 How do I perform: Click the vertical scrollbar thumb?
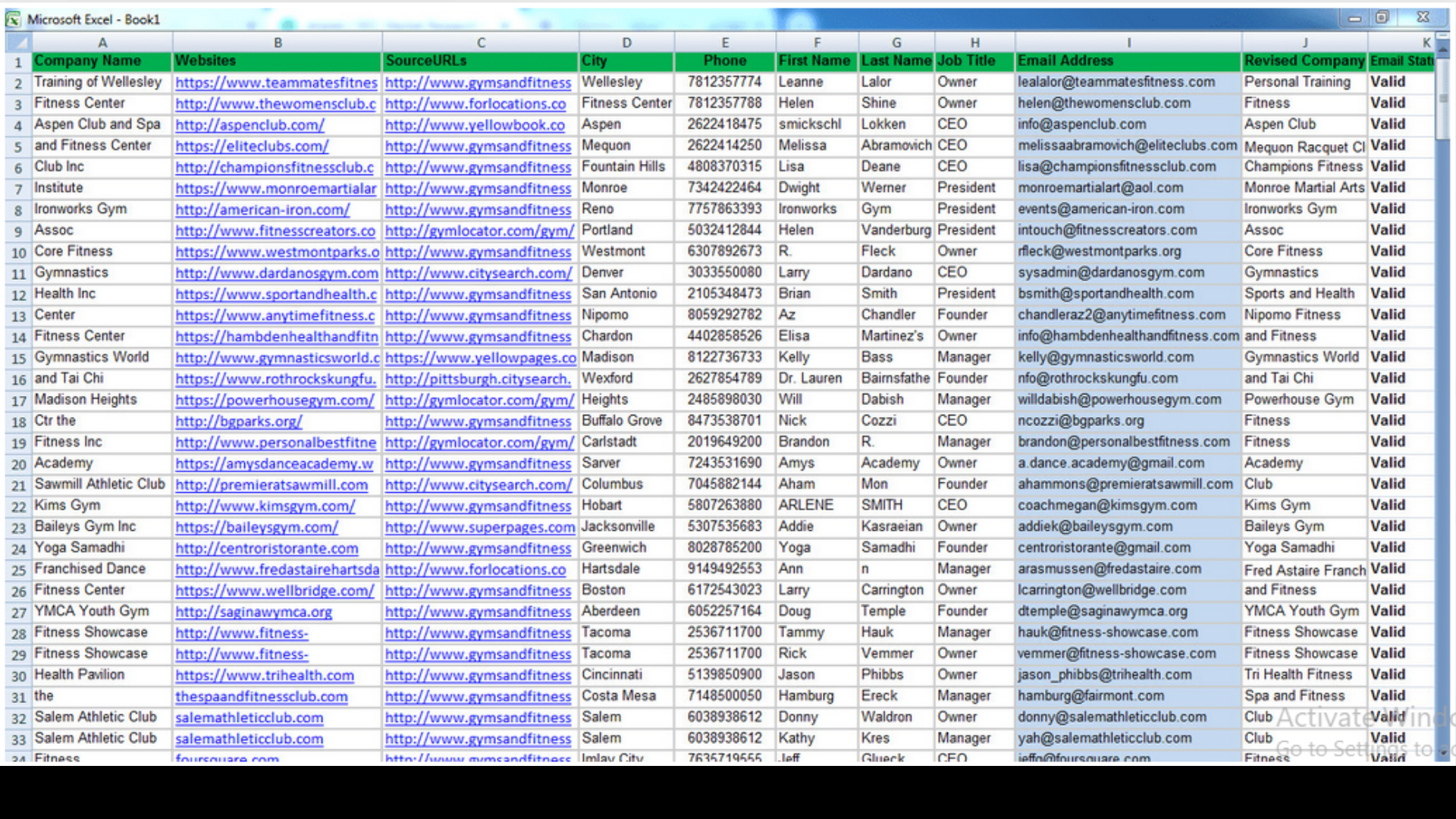click(x=1443, y=99)
